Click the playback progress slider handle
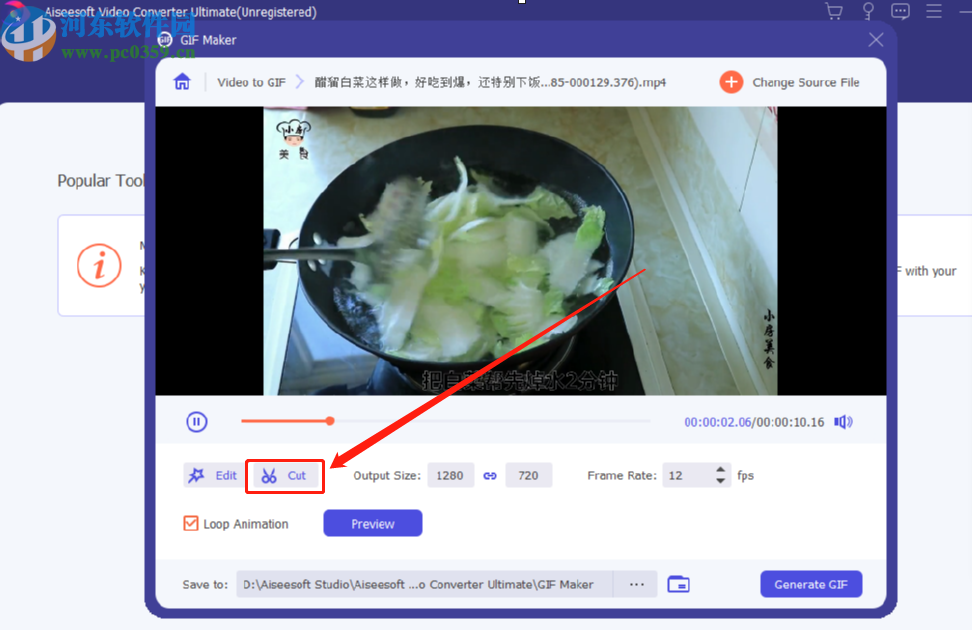972x630 pixels. pyautogui.click(x=330, y=421)
